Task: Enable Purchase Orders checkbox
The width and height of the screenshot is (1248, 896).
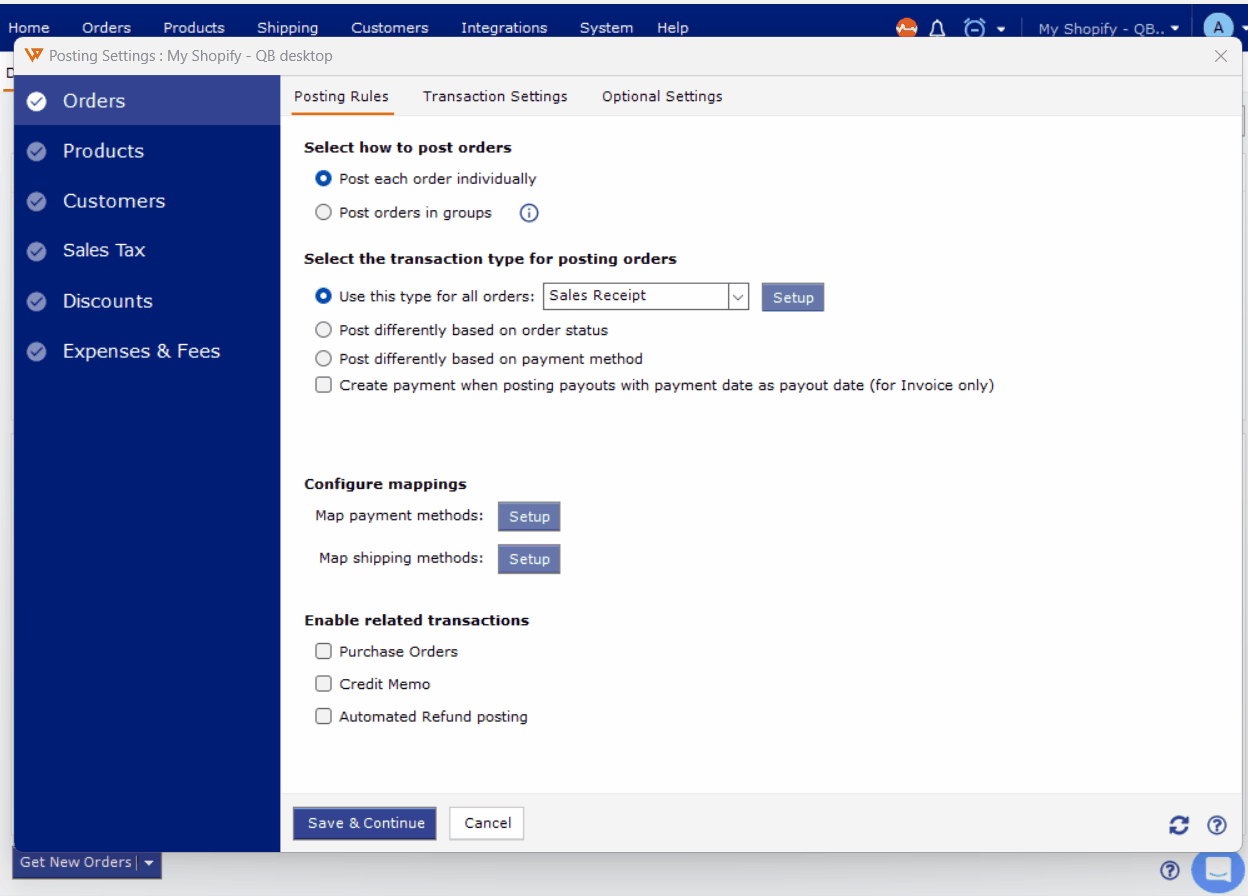Action: (x=323, y=651)
